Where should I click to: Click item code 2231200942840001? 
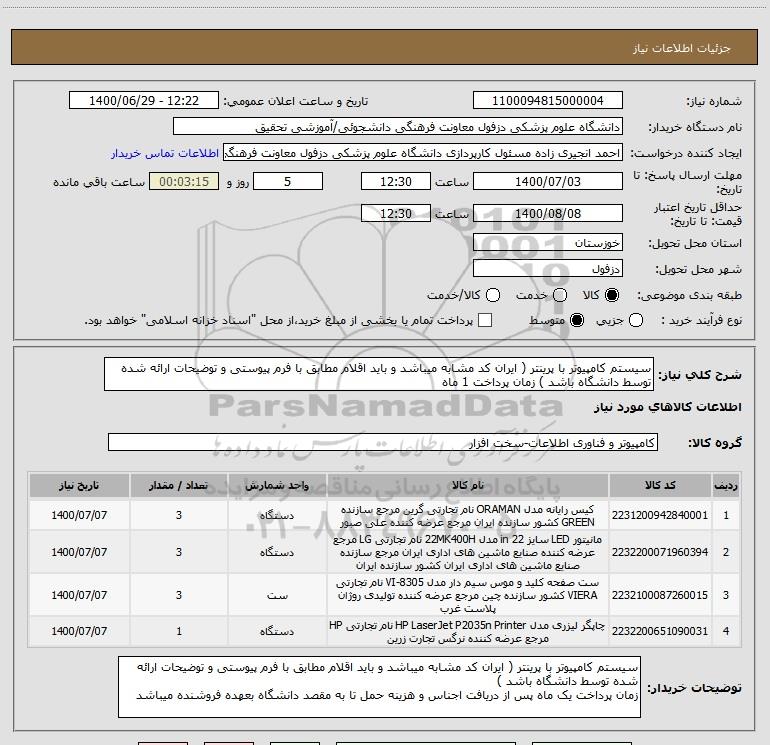click(x=660, y=515)
